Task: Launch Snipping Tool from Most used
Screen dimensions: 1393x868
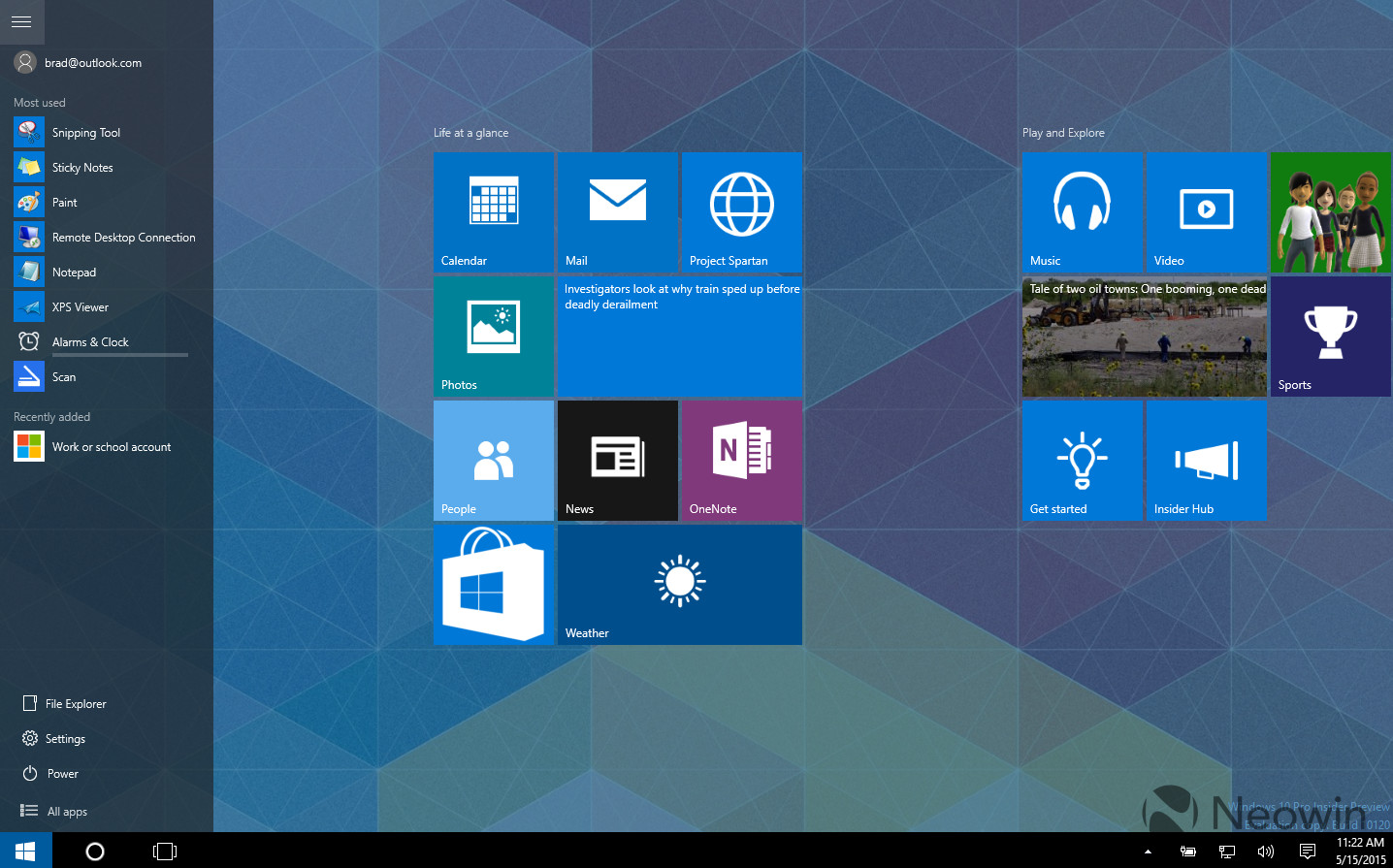Action: click(107, 133)
